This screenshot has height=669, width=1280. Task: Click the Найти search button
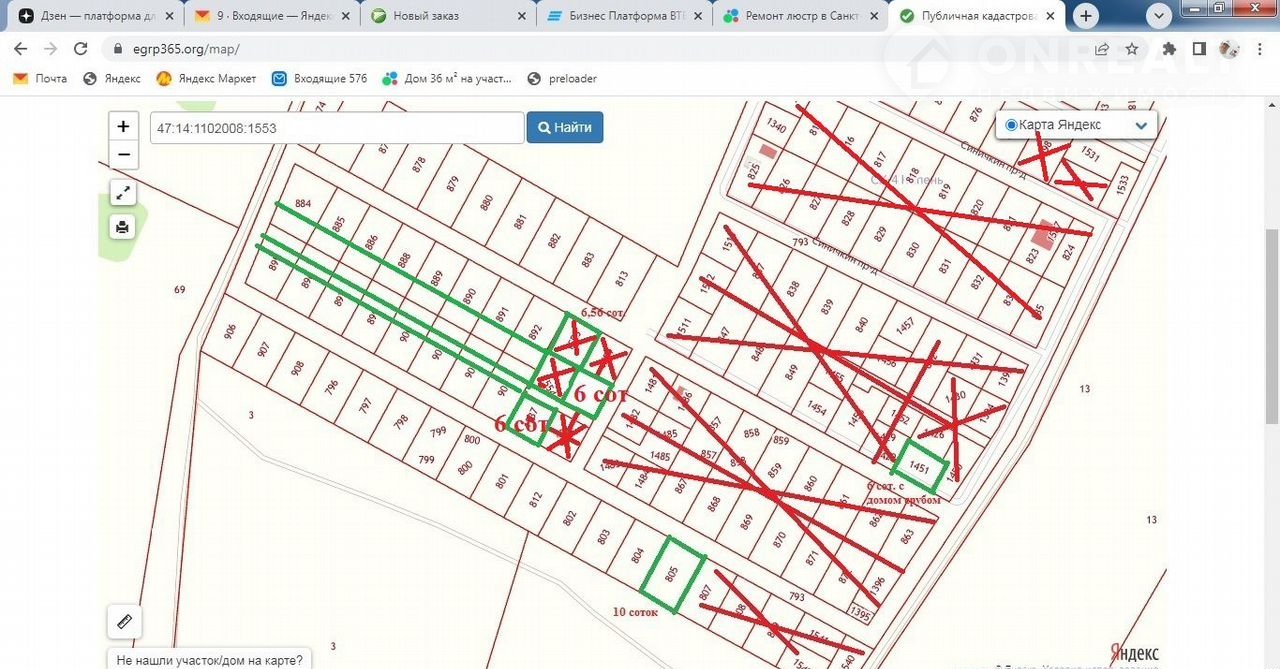(x=564, y=127)
